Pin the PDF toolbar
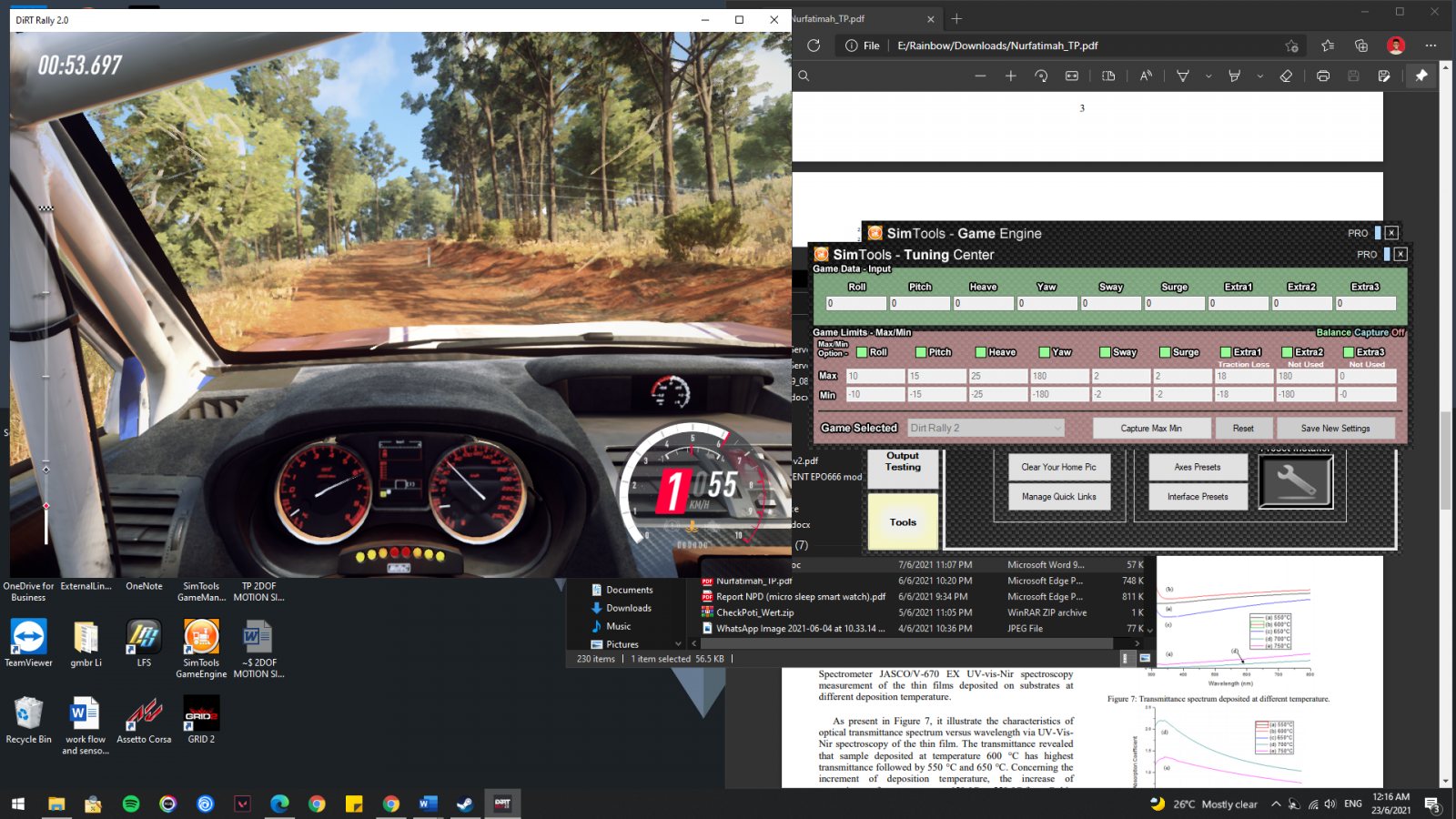The image size is (1456, 819). tap(1421, 76)
